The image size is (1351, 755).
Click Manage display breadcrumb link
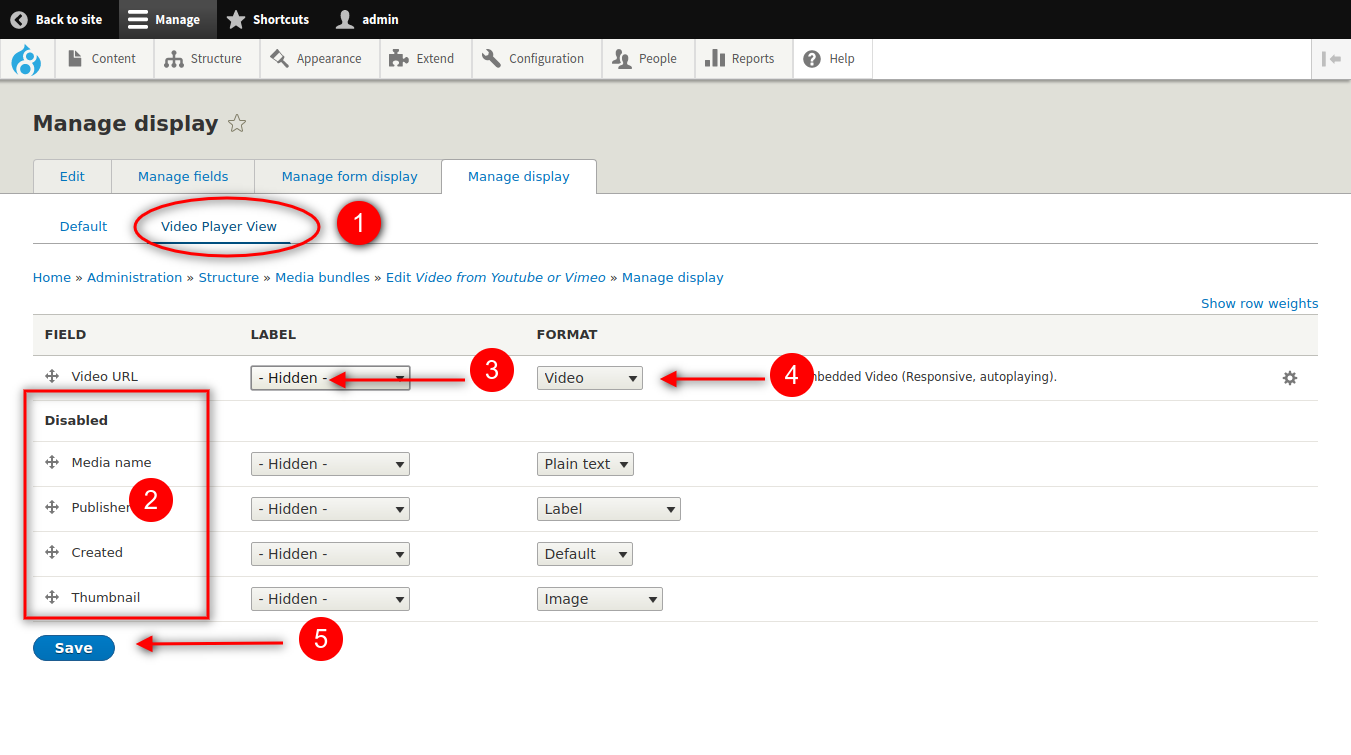pos(673,277)
